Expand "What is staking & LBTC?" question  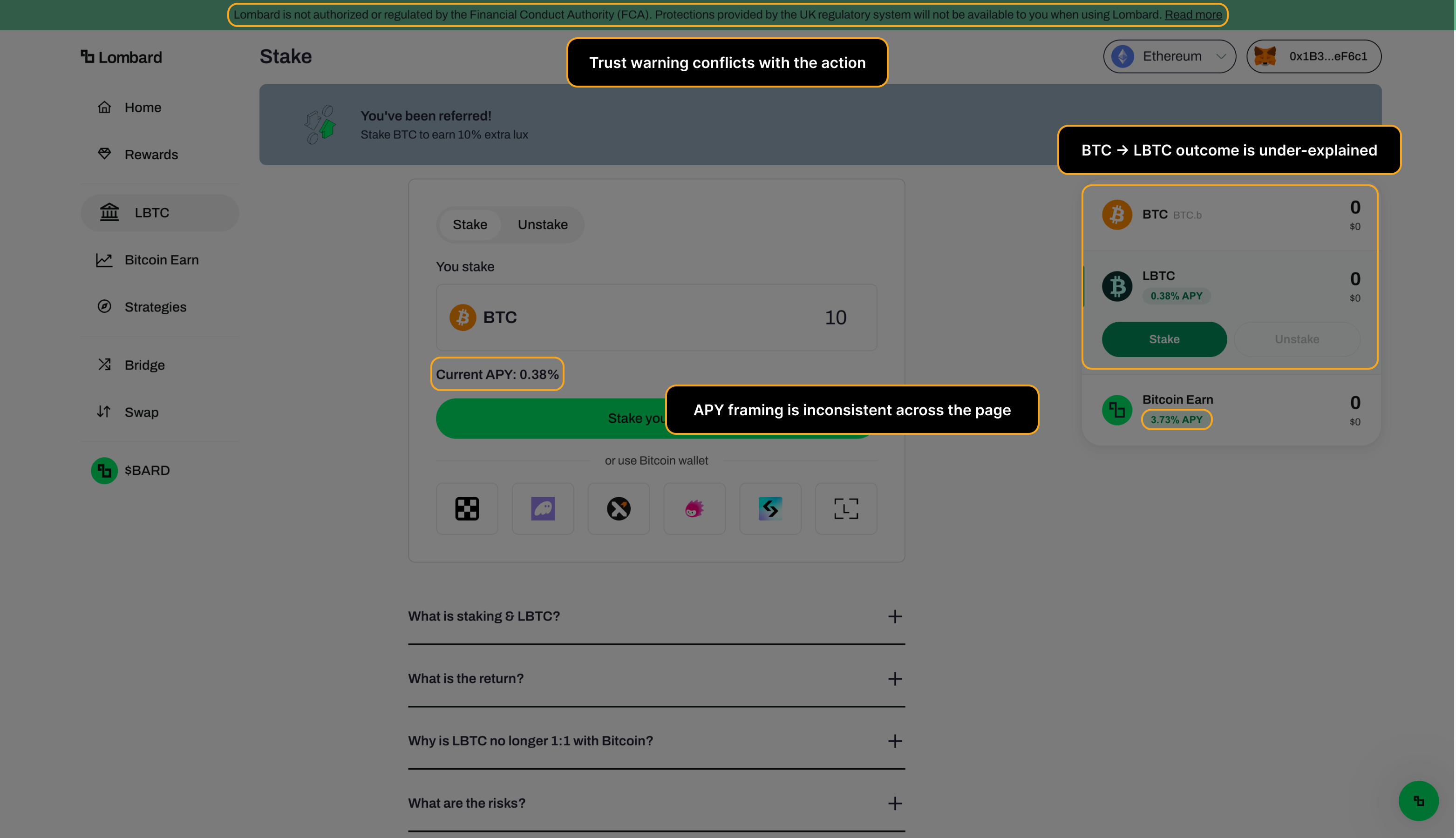656,616
